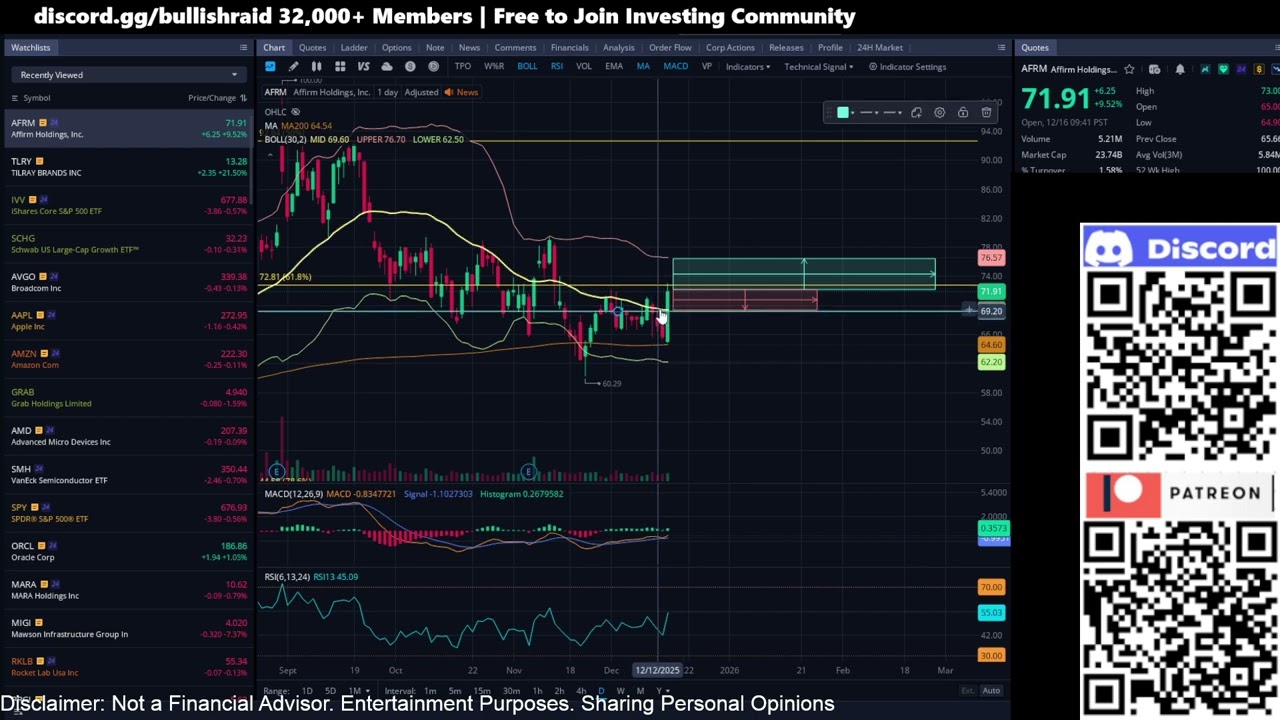
Task: Switch to the Quotes tab
Action: point(312,48)
